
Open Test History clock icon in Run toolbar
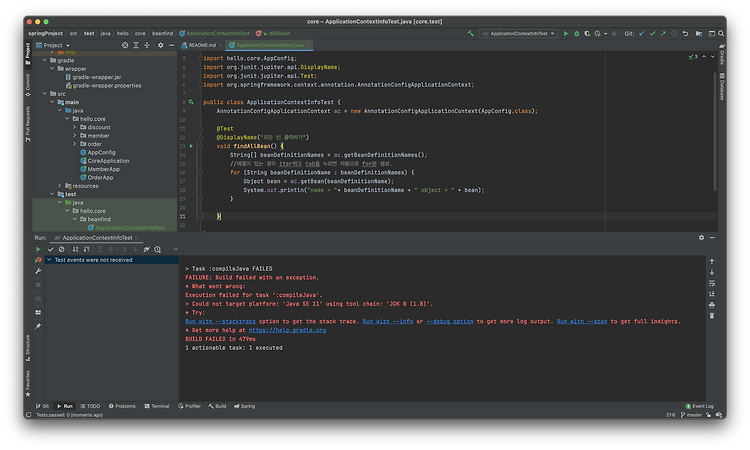pos(157,249)
